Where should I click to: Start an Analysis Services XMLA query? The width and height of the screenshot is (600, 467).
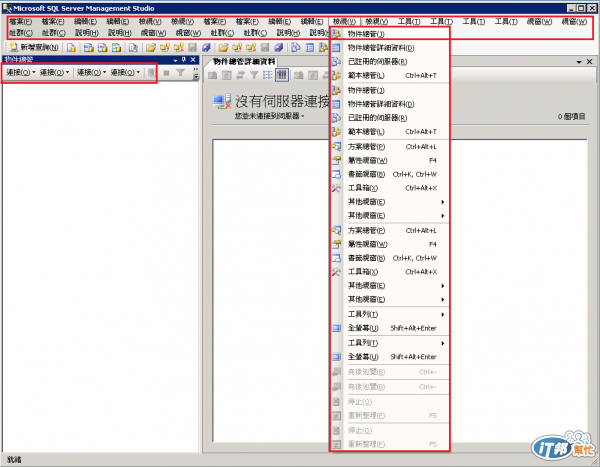pyautogui.click(x=116, y=47)
